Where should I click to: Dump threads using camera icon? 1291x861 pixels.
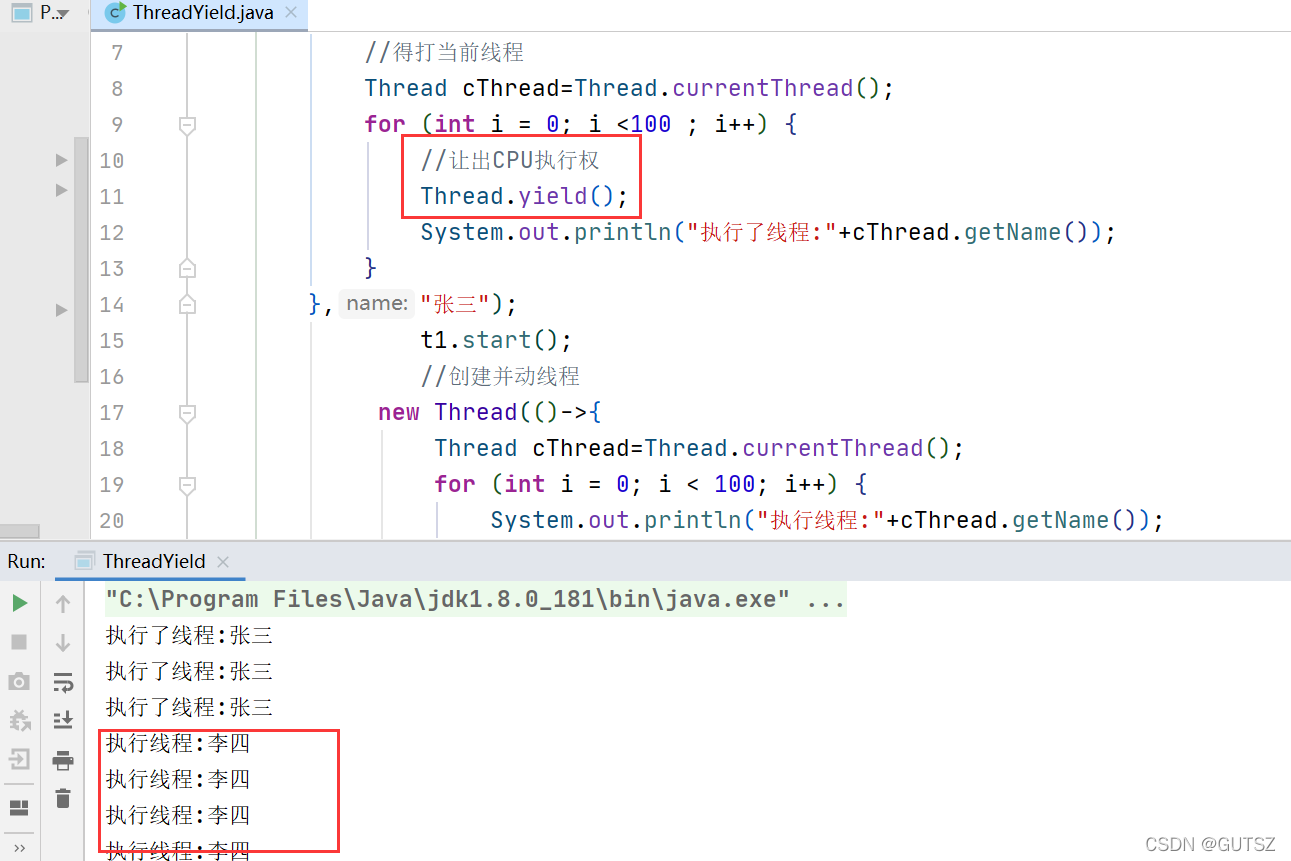coord(20,681)
